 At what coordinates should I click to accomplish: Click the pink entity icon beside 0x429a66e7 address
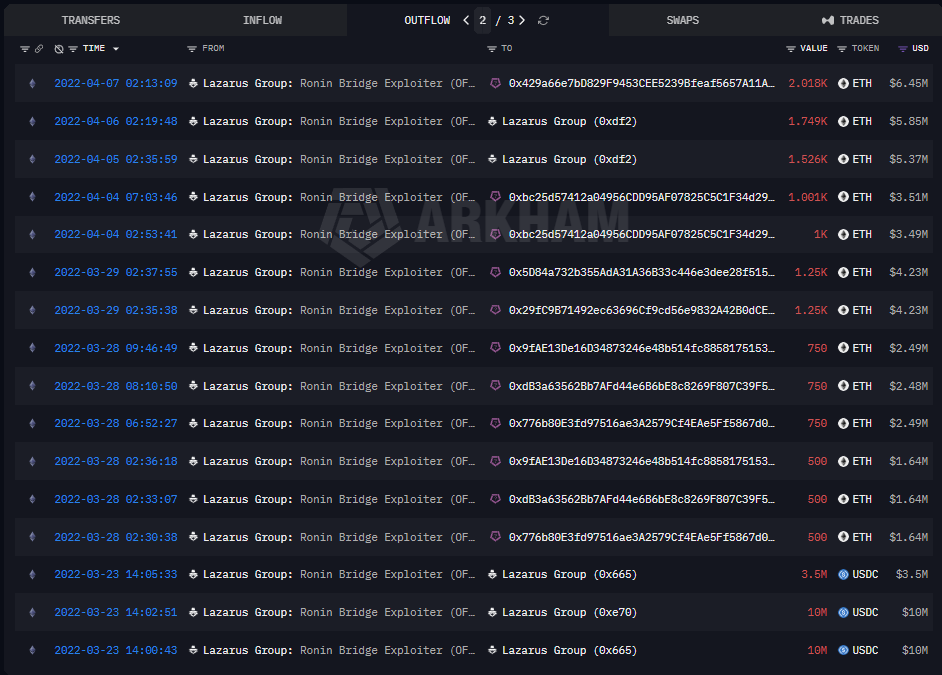[495, 83]
